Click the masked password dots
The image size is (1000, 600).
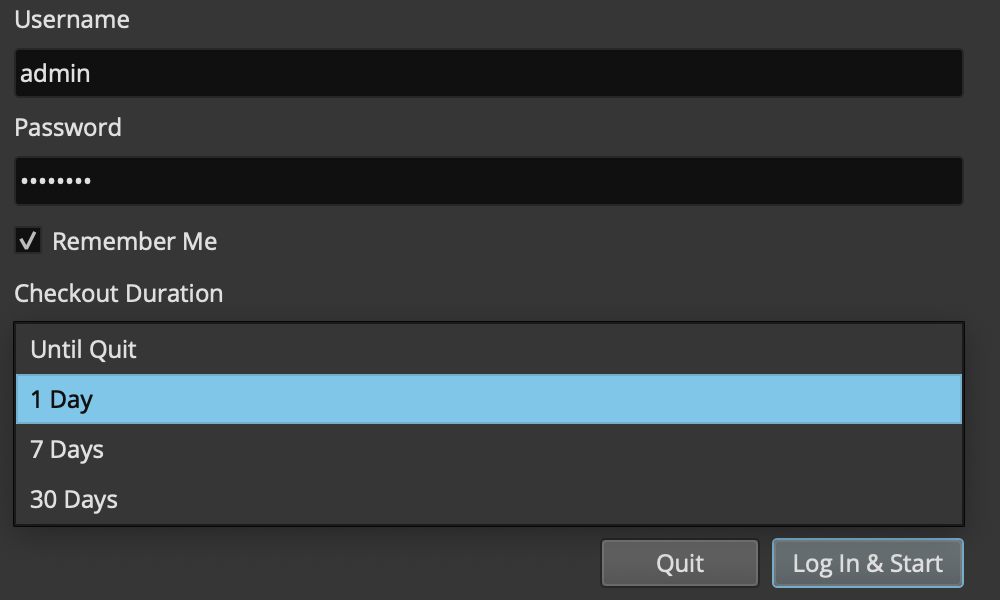click(56, 182)
